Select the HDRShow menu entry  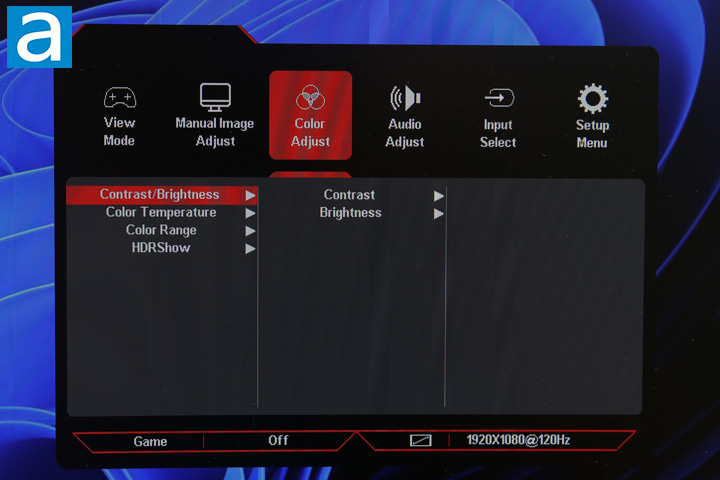[x=161, y=248]
